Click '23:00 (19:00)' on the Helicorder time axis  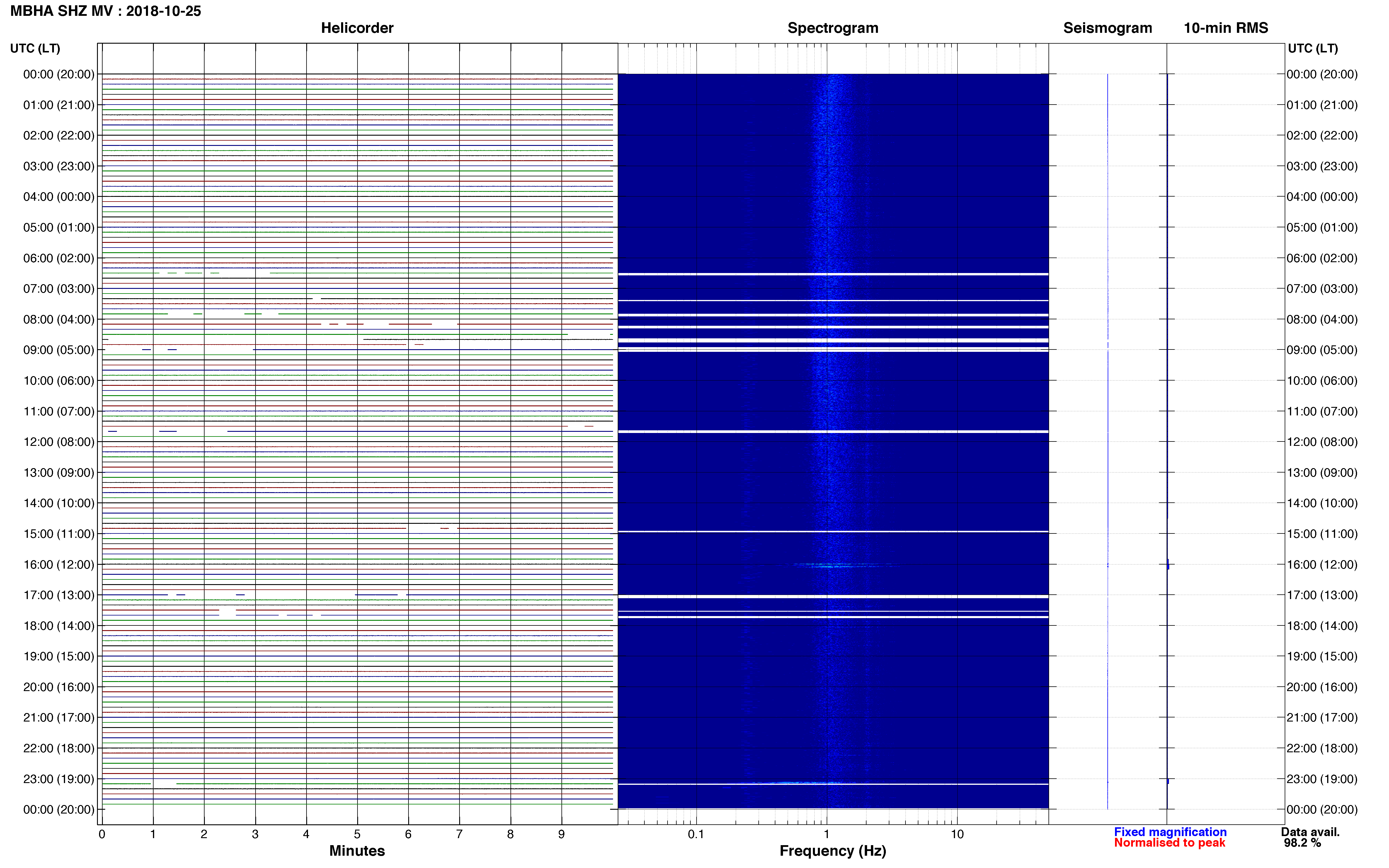pyautogui.click(x=59, y=779)
